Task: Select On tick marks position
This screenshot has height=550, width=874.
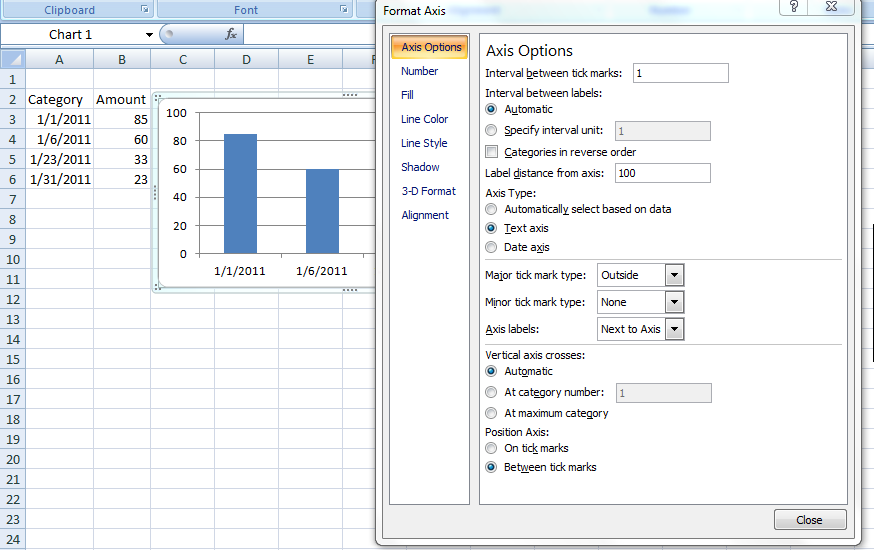Action: (491, 448)
